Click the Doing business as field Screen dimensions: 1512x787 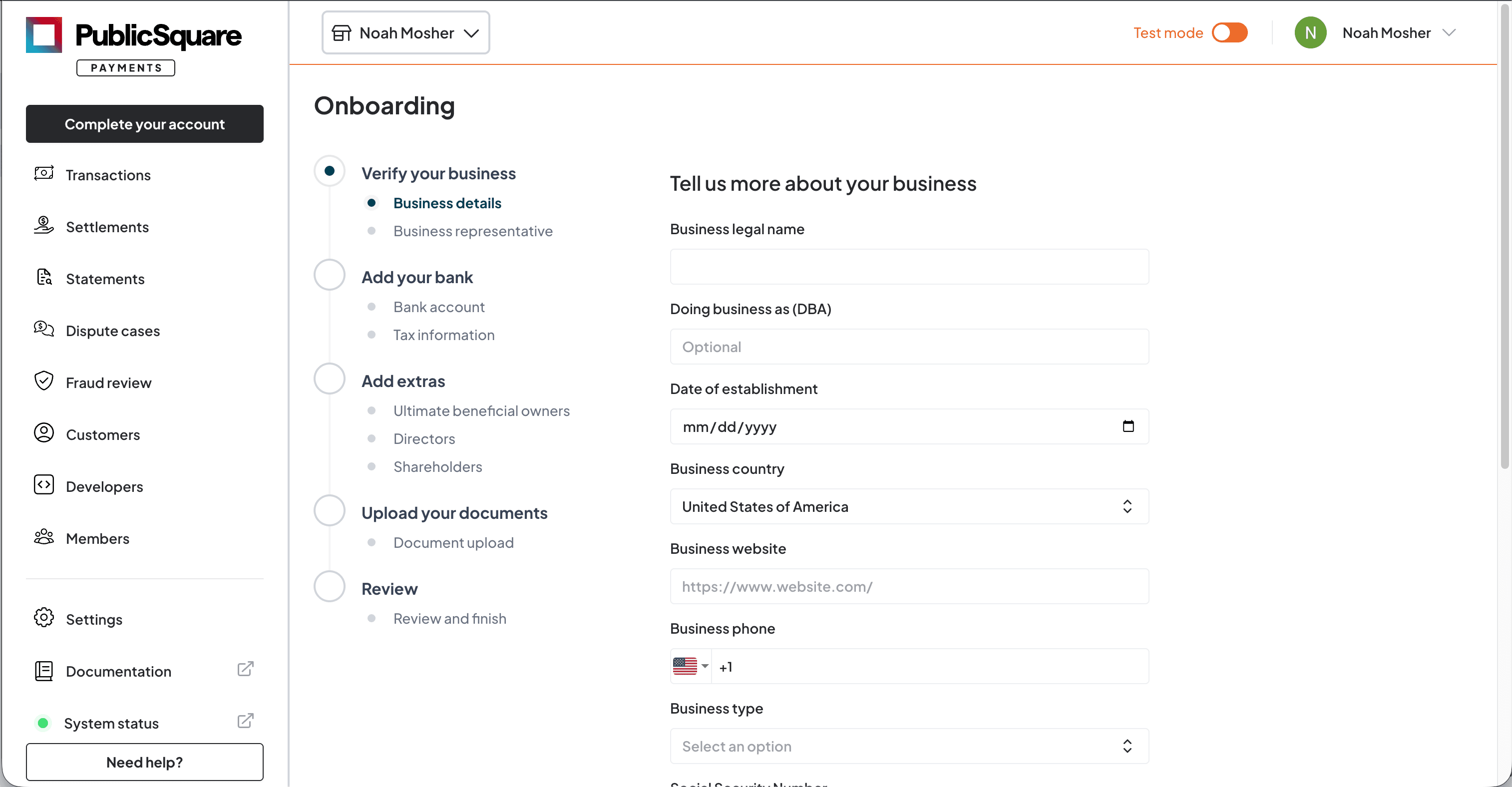click(909, 347)
